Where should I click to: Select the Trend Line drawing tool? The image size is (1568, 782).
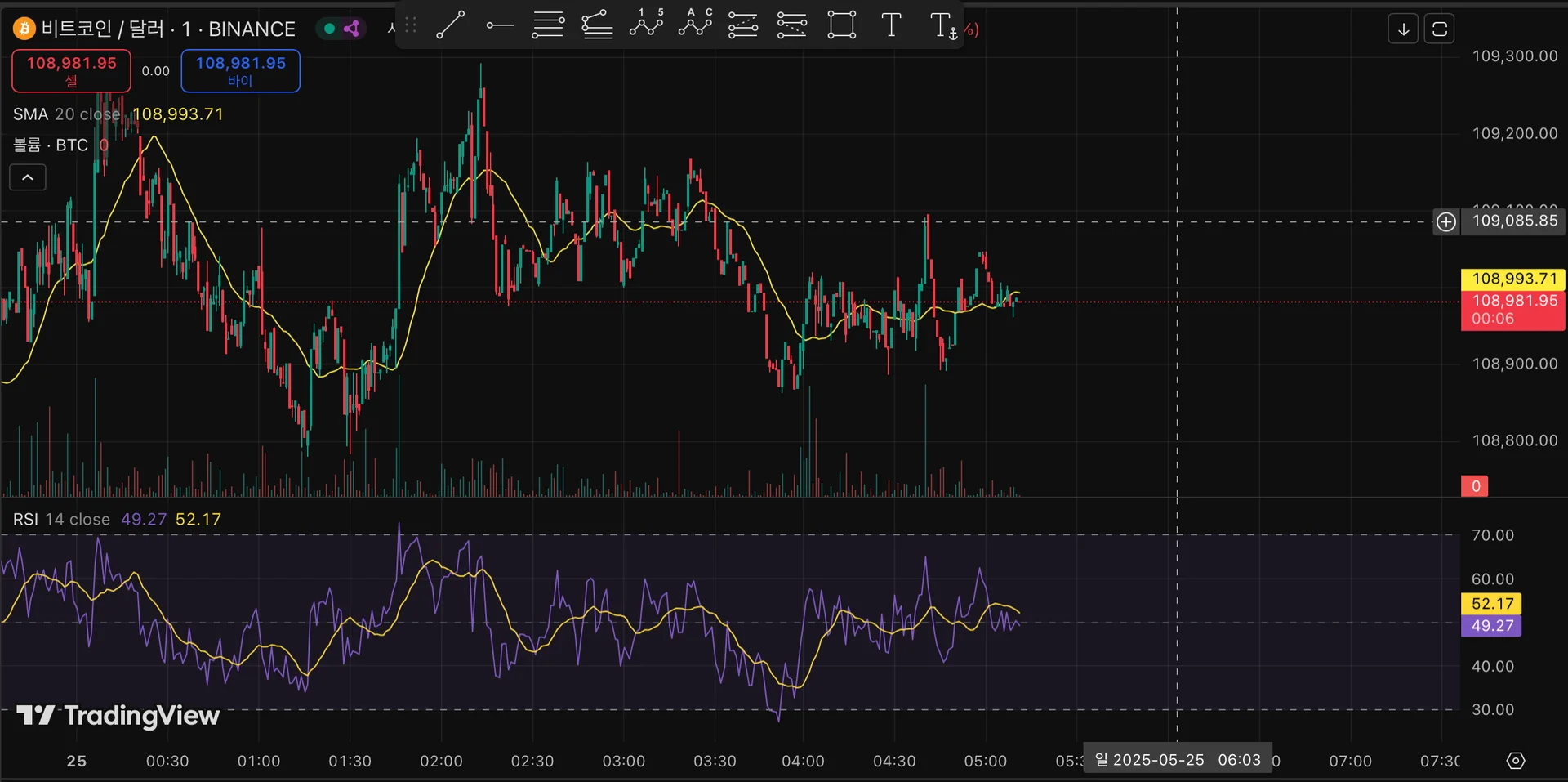click(450, 25)
